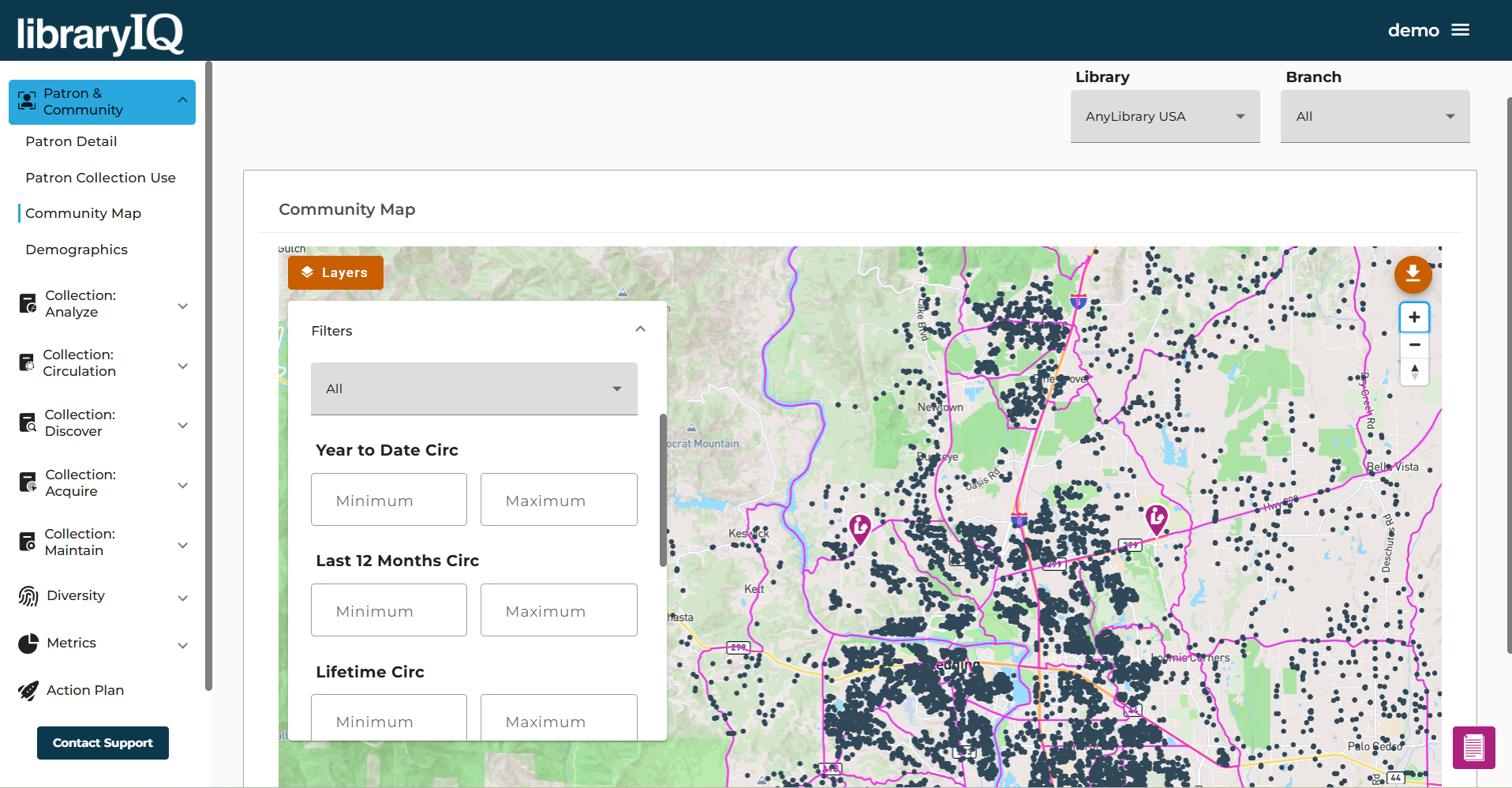
Task: Click the Layers button
Action: (x=335, y=272)
